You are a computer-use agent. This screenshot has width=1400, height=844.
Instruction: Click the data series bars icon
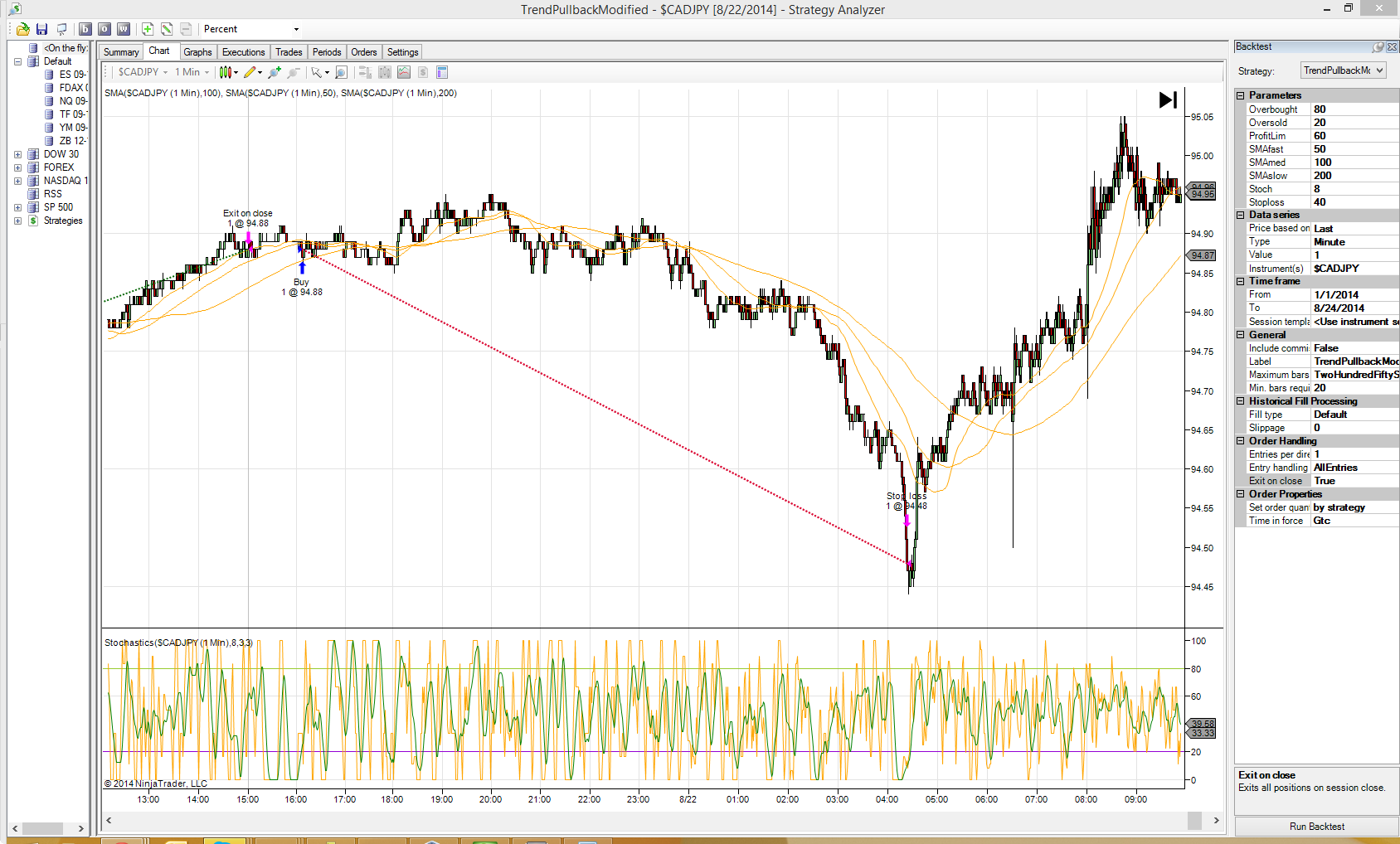(385, 72)
